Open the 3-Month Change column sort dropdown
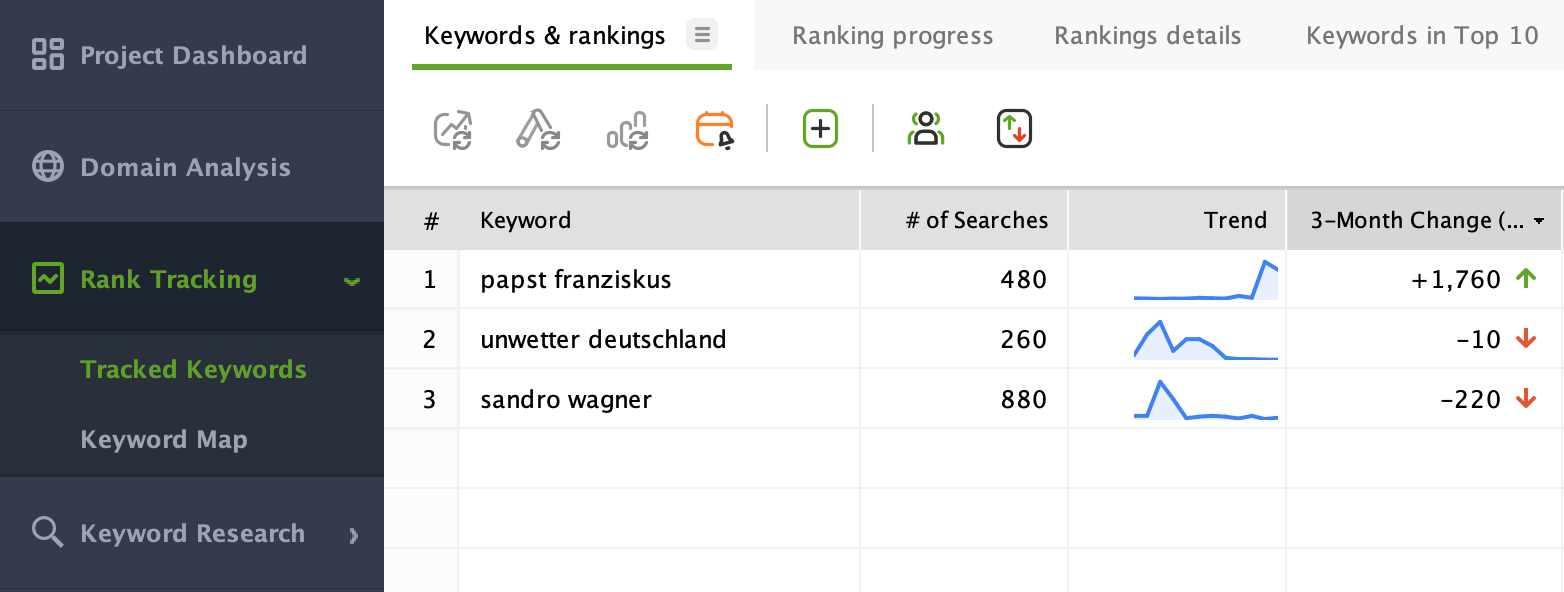The width and height of the screenshot is (1564, 592). [1539, 220]
